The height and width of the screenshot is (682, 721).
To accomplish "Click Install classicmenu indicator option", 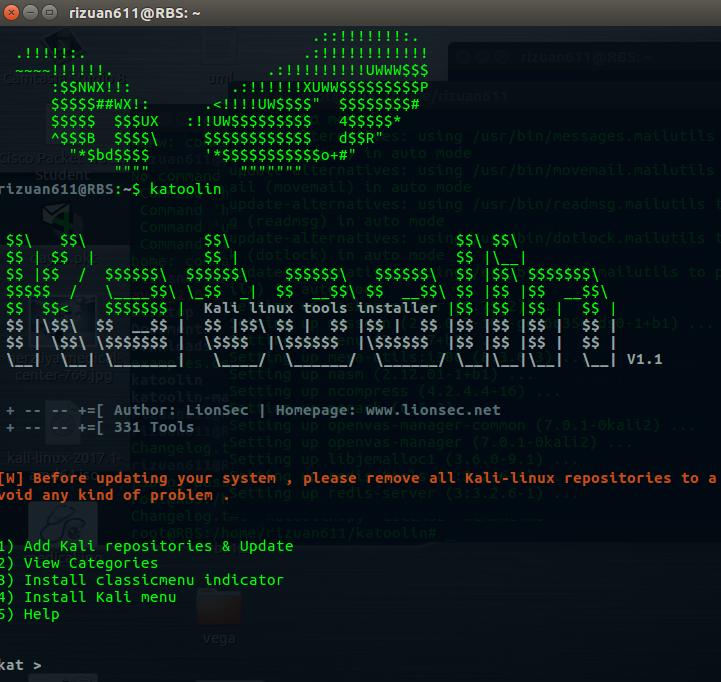I will pyautogui.click(x=142, y=580).
